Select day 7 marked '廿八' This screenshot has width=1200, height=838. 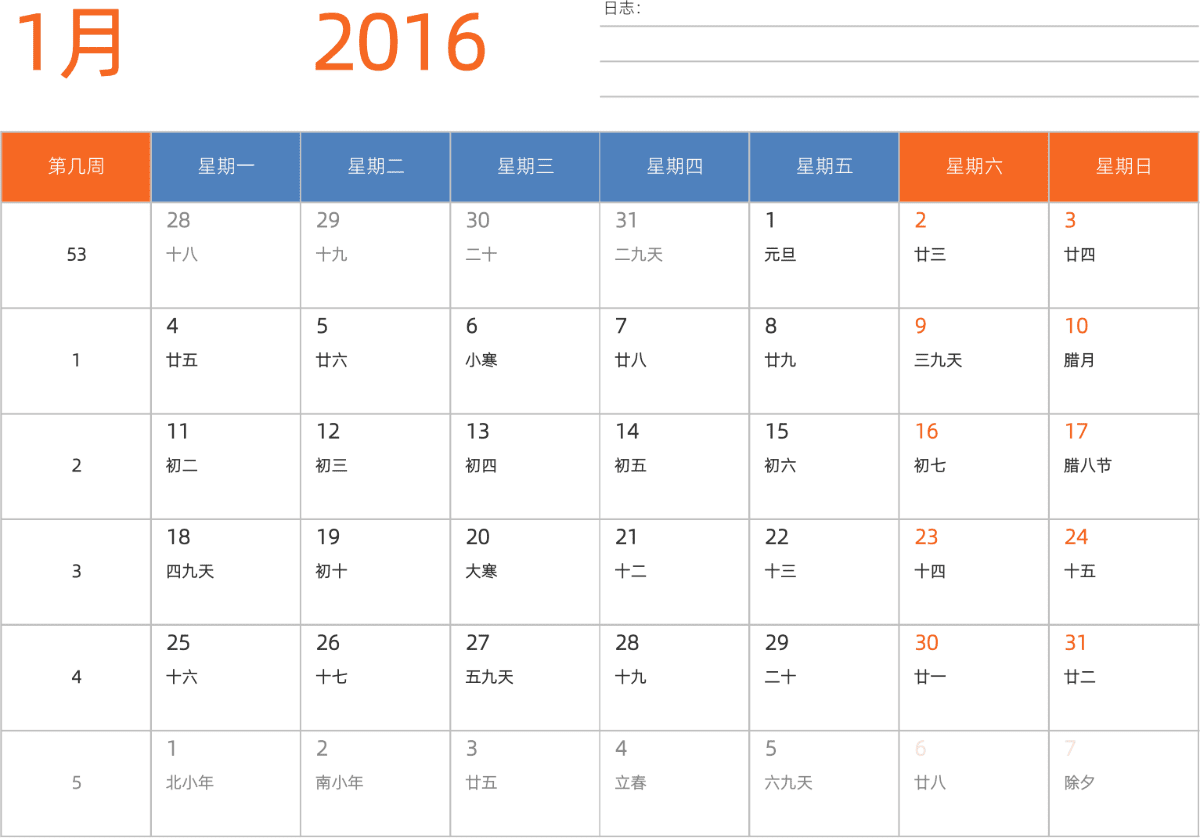[x=675, y=361]
